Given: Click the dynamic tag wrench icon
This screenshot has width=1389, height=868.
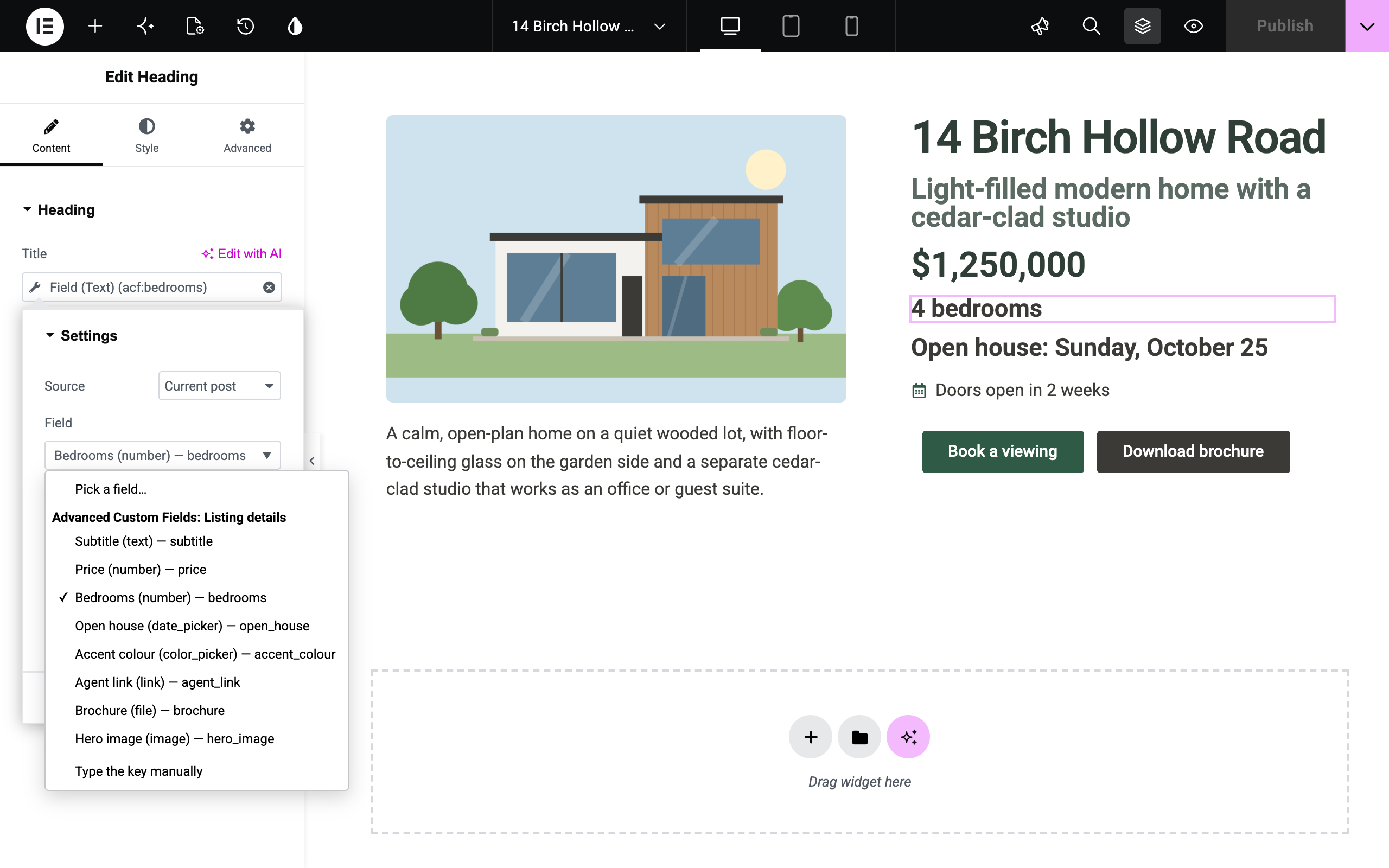Looking at the screenshot, I should (35, 287).
